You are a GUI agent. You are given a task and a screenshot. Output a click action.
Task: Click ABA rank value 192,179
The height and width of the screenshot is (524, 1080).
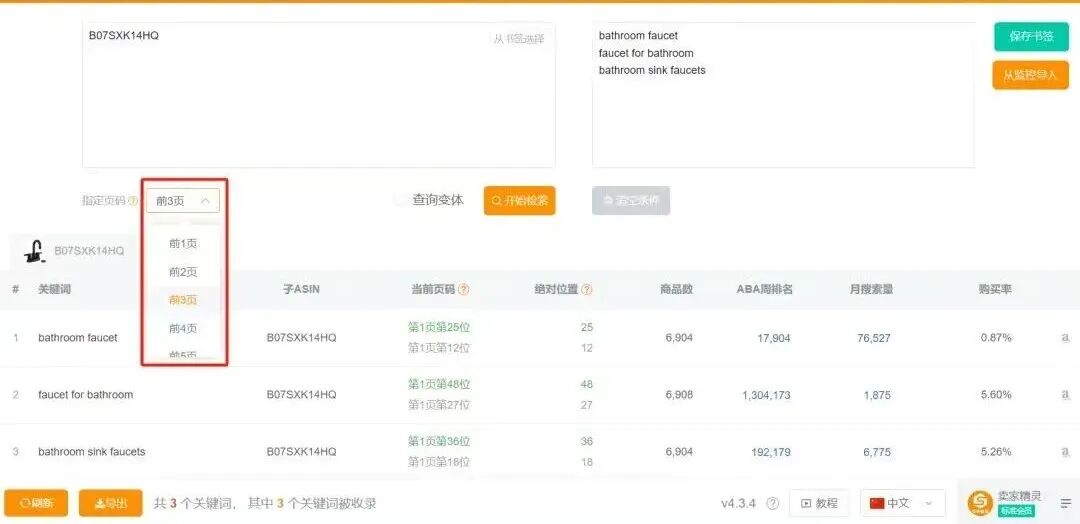[771, 452]
